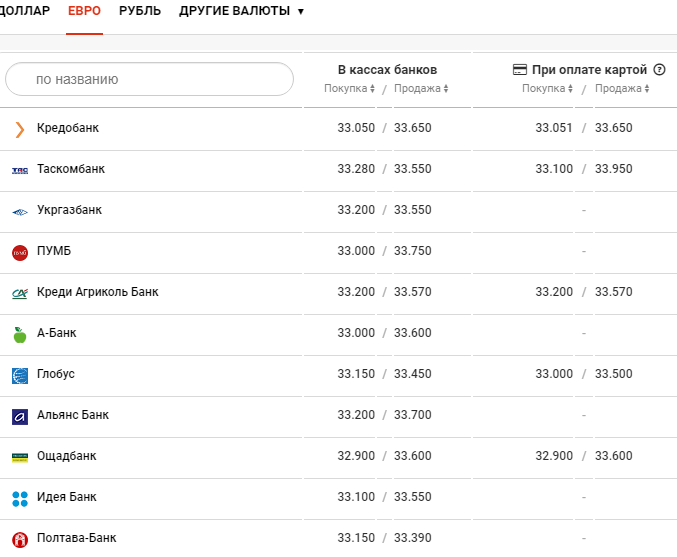The height and width of the screenshot is (557, 677).
Task: Click the Идея Банк blue dots logo
Action: (x=20, y=498)
